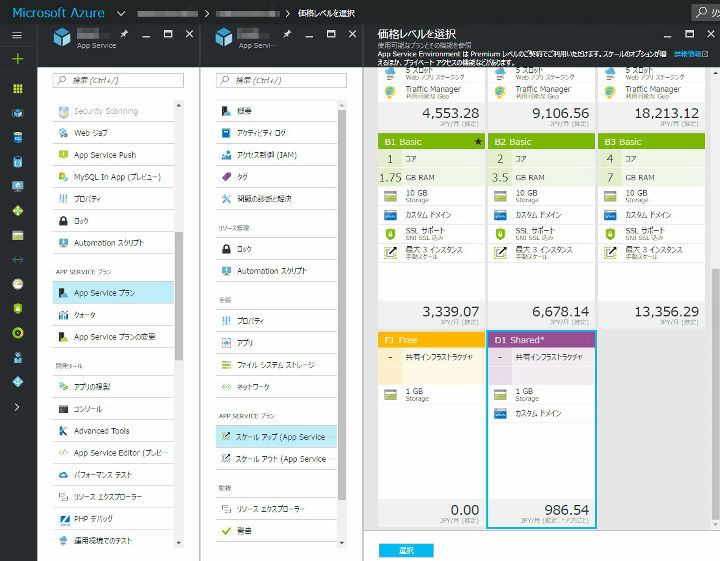Image resolution: width=720 pixels, height=561 pixels.
Task: Open タグ menu item
Action: coord(276,177)
